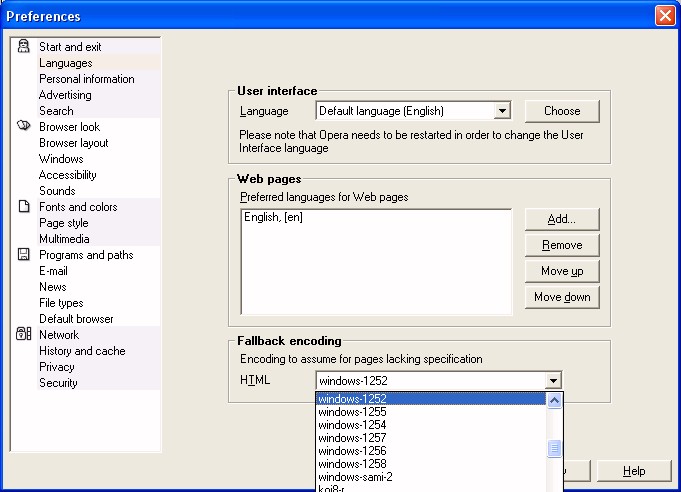
Task: Click the Start and exit category icon
Action: tap(24, 47)
